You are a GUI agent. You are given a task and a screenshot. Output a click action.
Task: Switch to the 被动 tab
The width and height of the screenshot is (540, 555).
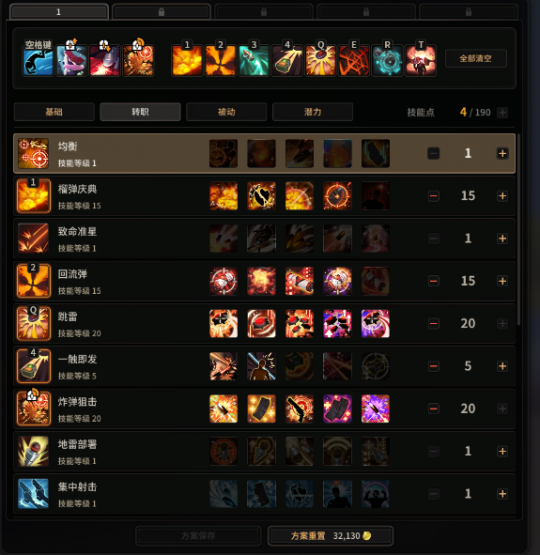click(226, 112)
